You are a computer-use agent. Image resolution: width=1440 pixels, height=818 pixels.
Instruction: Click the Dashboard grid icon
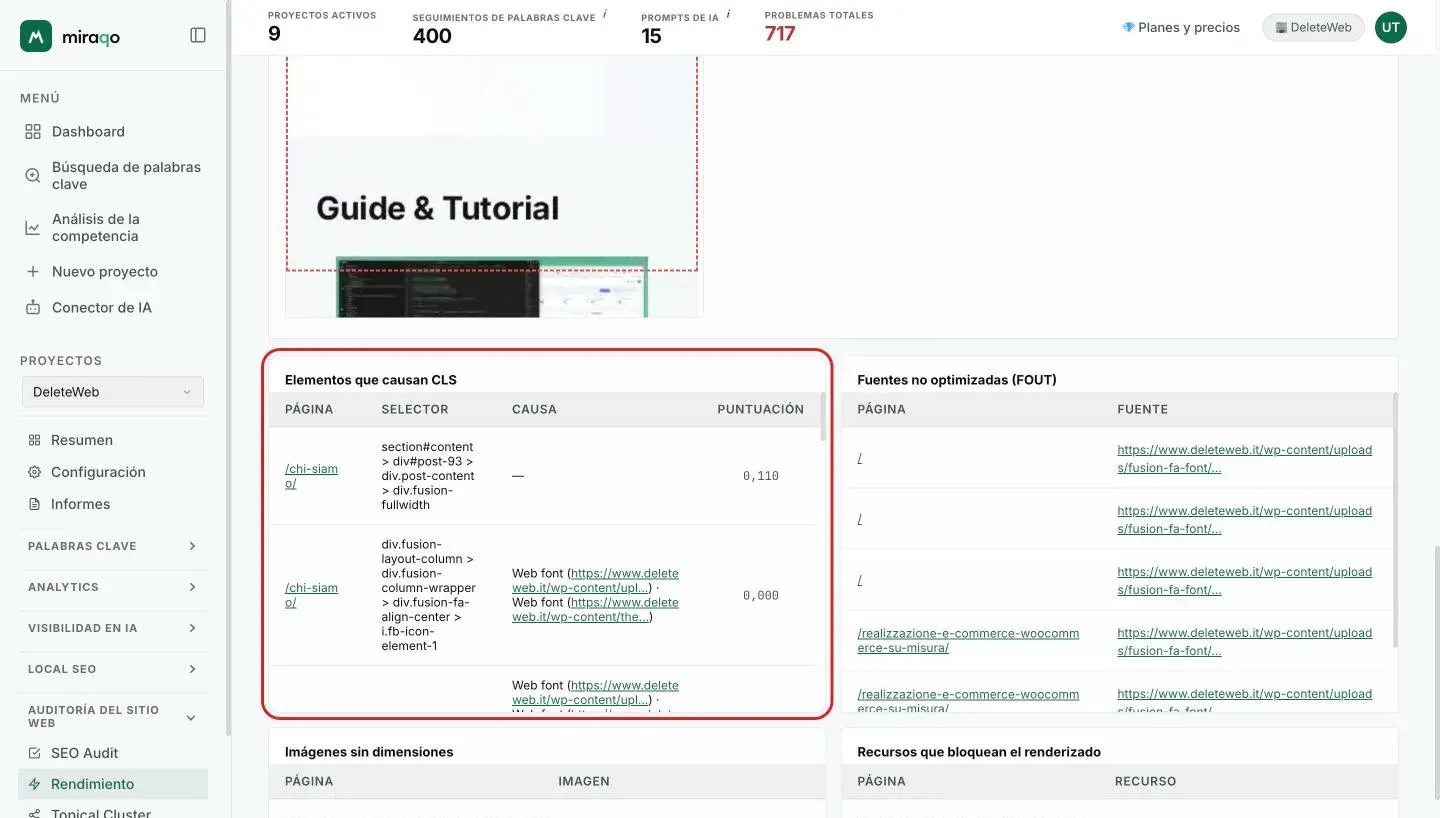(x=33, y=131)
